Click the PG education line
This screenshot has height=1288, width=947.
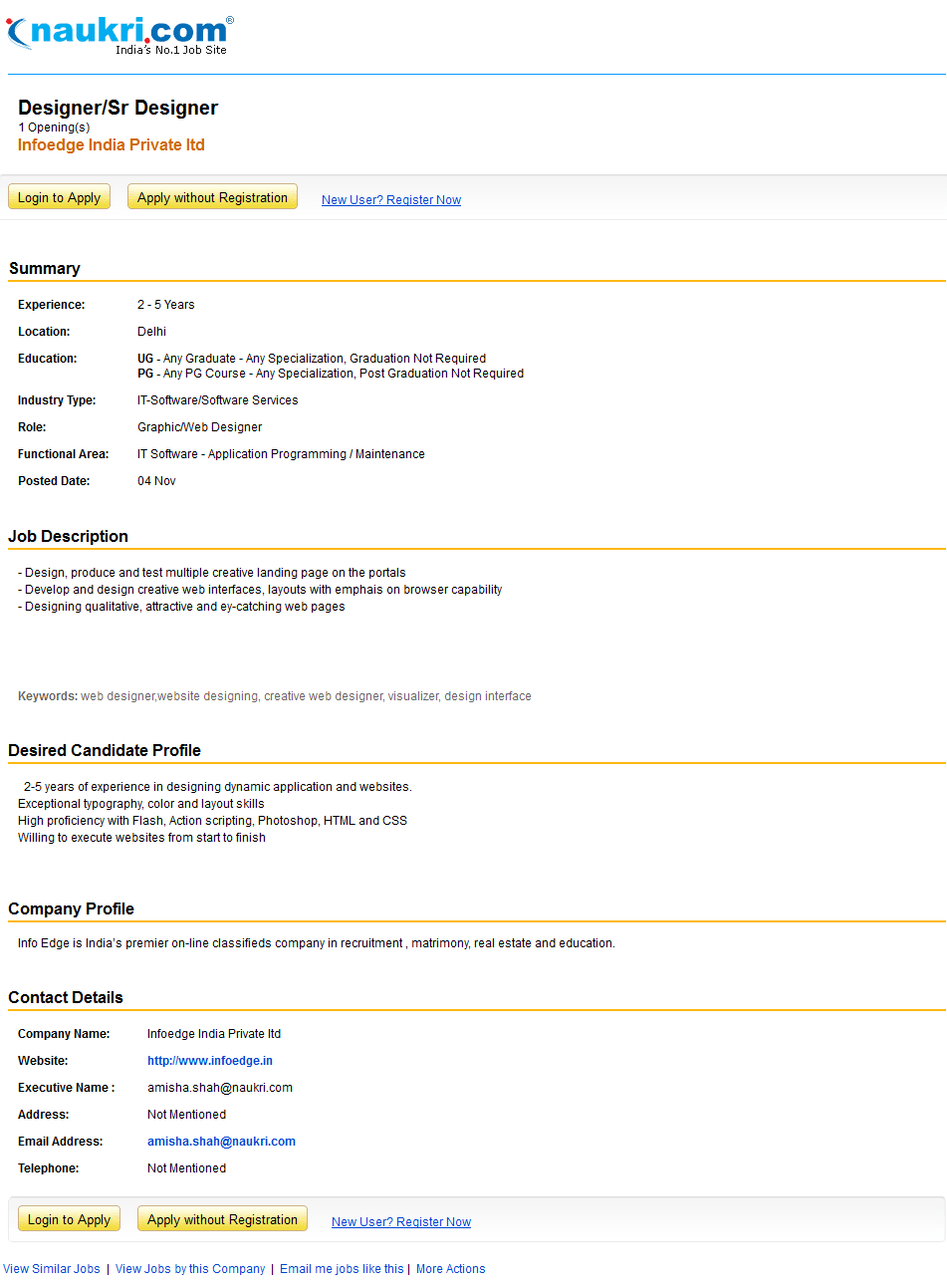coord(331,374)
